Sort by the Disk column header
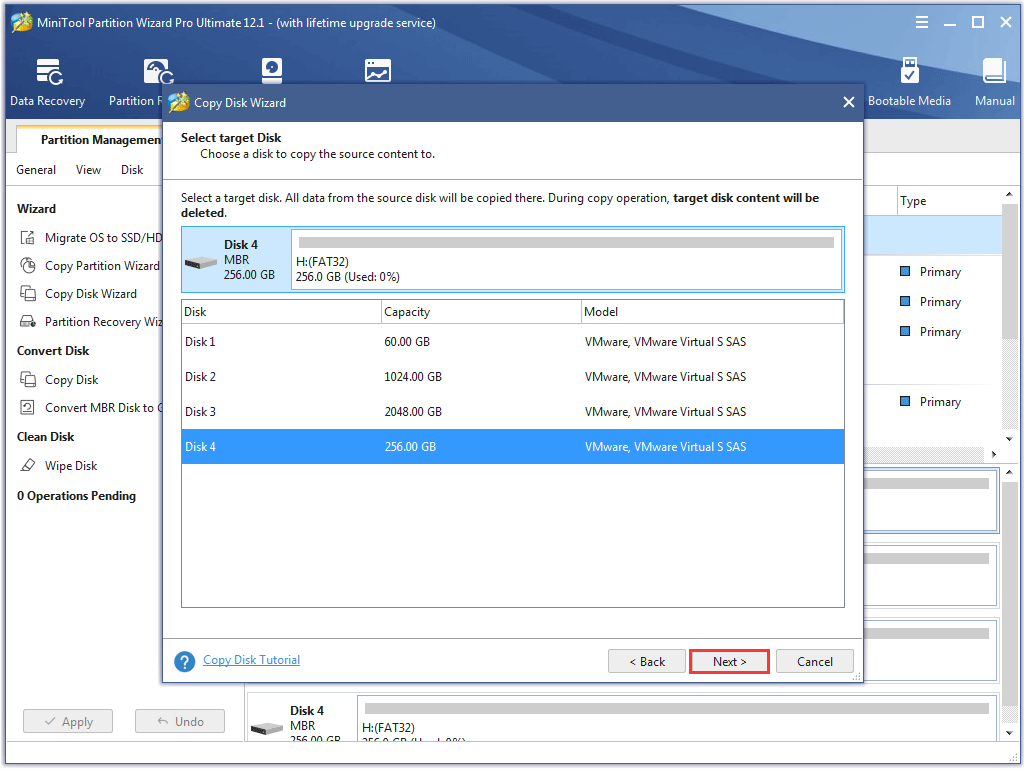 281,312
